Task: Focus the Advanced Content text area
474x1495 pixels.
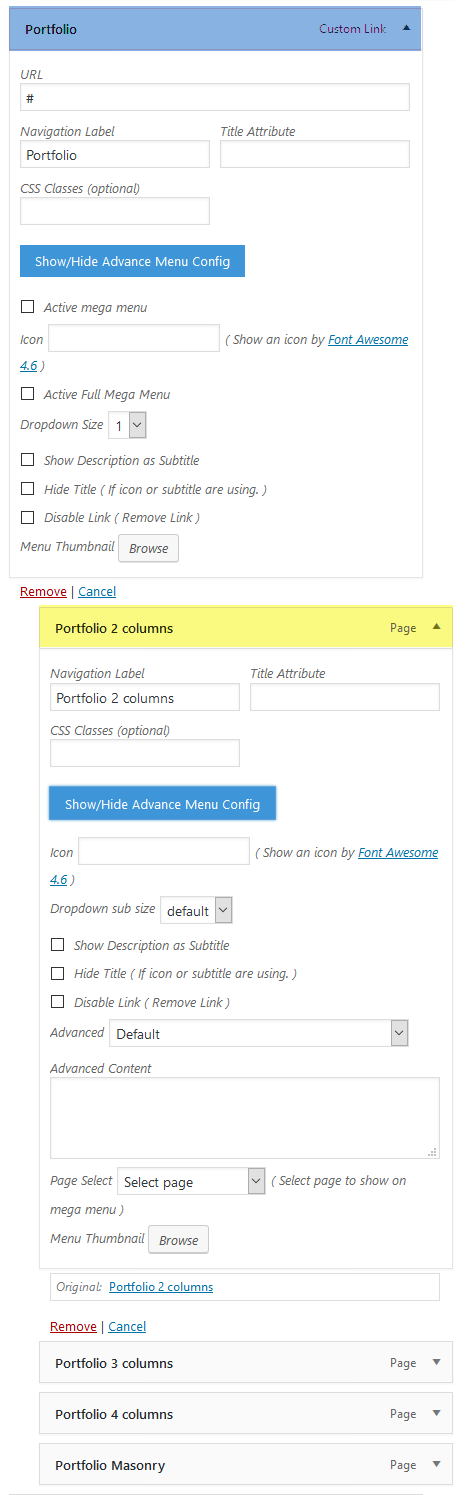Action: 245,1118
